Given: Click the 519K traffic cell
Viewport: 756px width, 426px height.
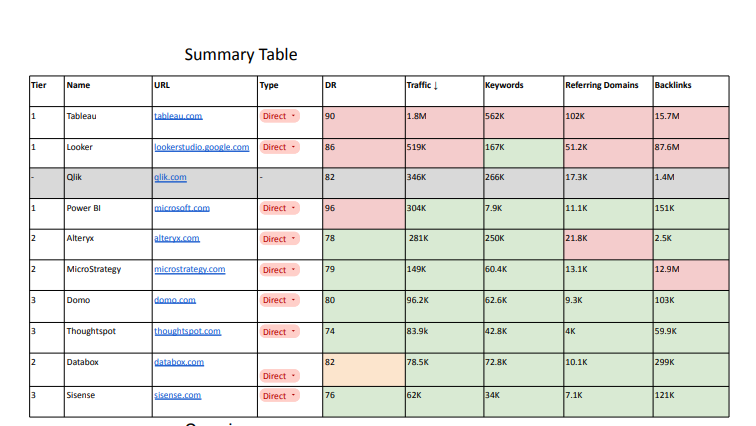Looking at the screenshot, I should (x=444, y=153).
